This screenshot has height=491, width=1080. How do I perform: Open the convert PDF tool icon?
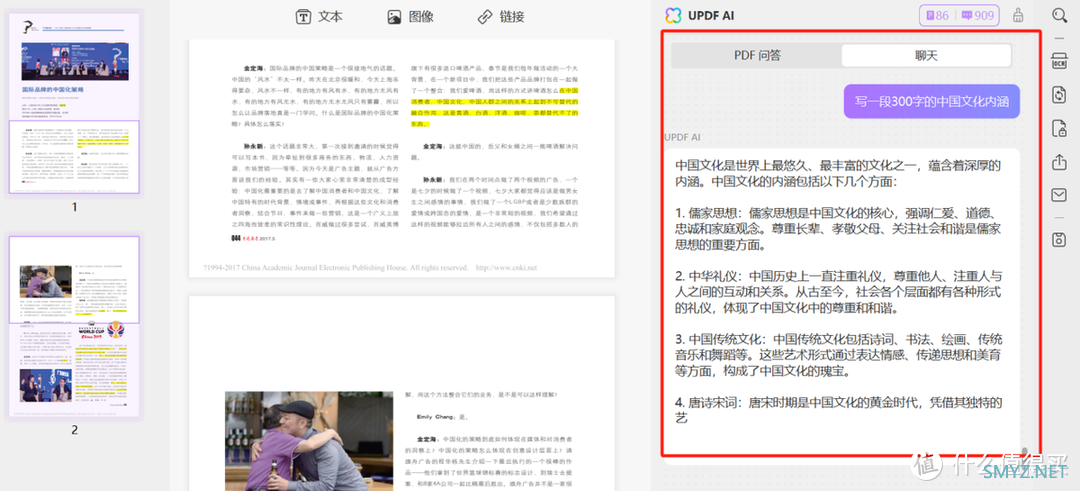(x=1059, y=95)
